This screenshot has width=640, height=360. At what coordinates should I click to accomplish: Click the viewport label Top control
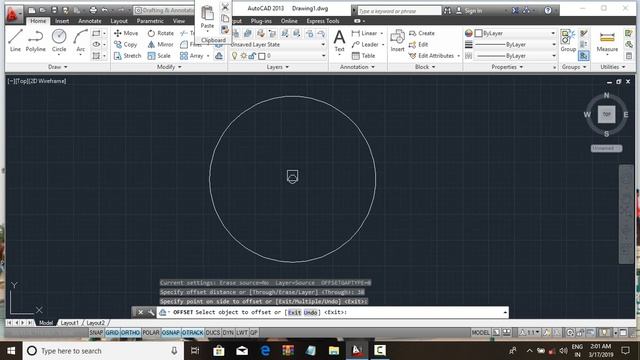tap(21, 81)
